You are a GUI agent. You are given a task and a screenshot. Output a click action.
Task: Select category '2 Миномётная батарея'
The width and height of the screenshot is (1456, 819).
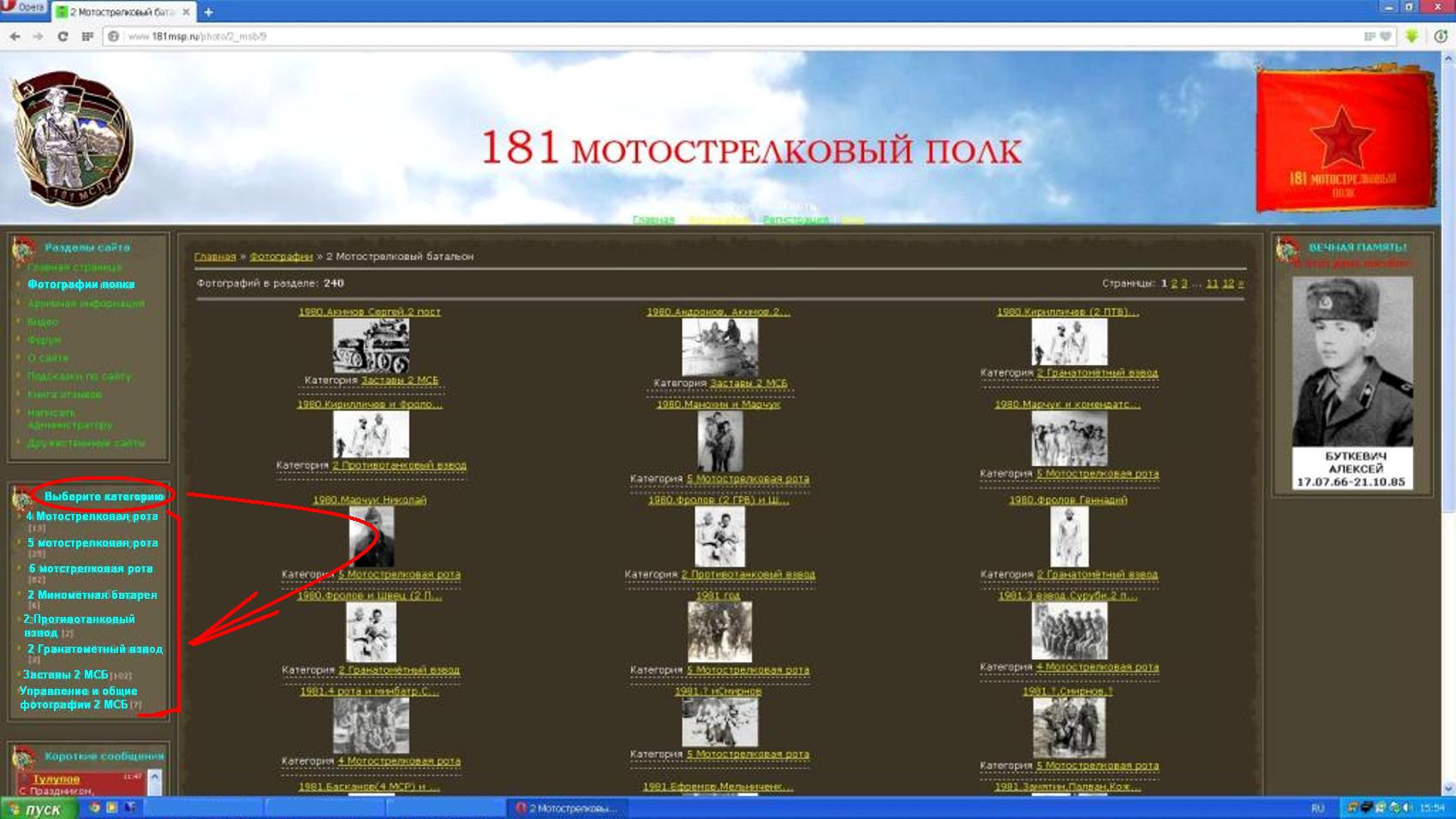(92, 595)
